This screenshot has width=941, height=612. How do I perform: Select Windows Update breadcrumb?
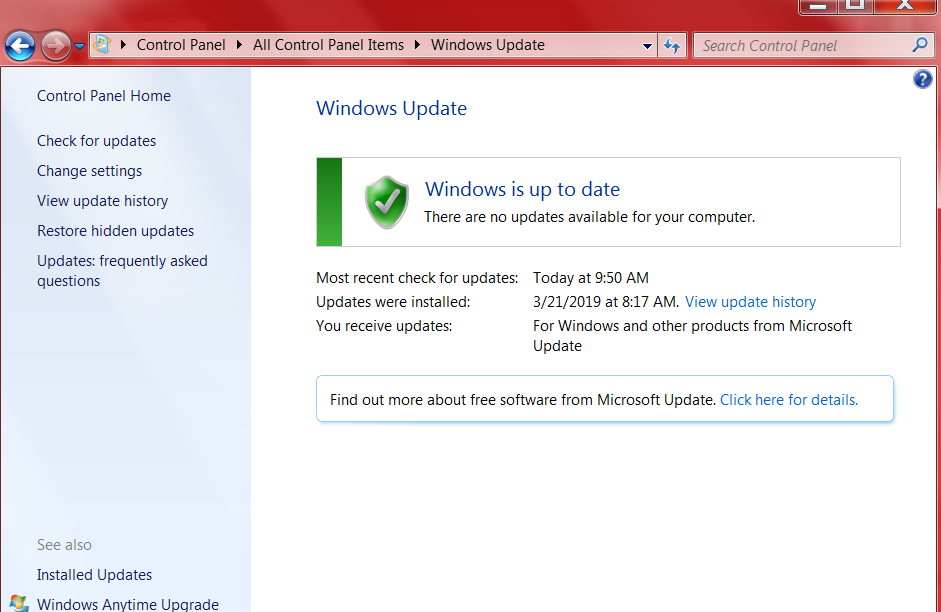coord(487,45)
